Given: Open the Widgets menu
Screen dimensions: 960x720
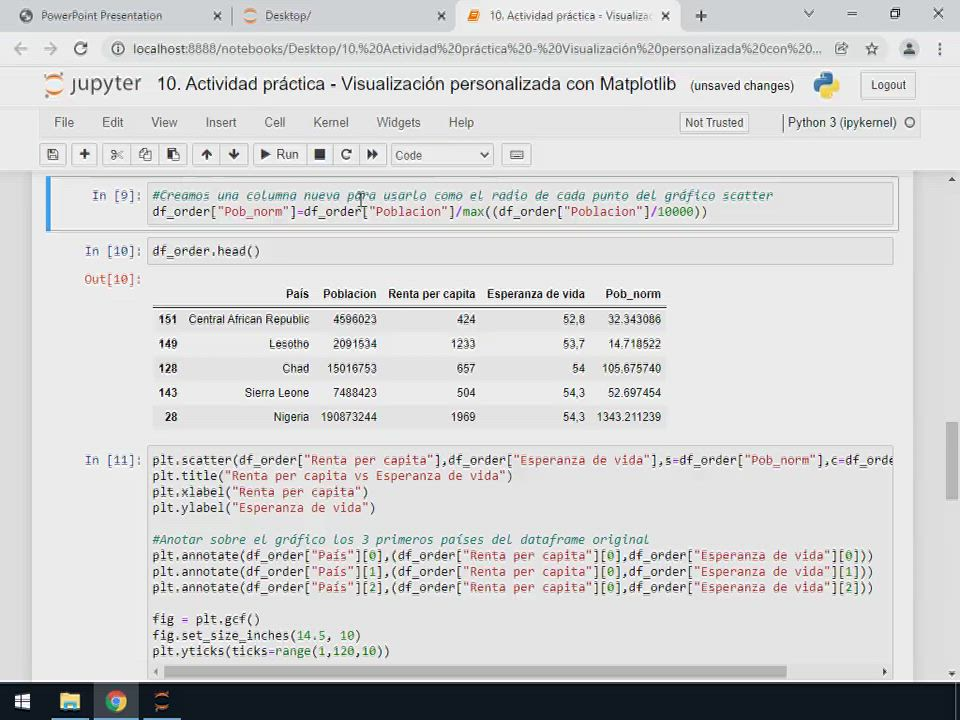Looking at the screenshot, I should point(398,122).
